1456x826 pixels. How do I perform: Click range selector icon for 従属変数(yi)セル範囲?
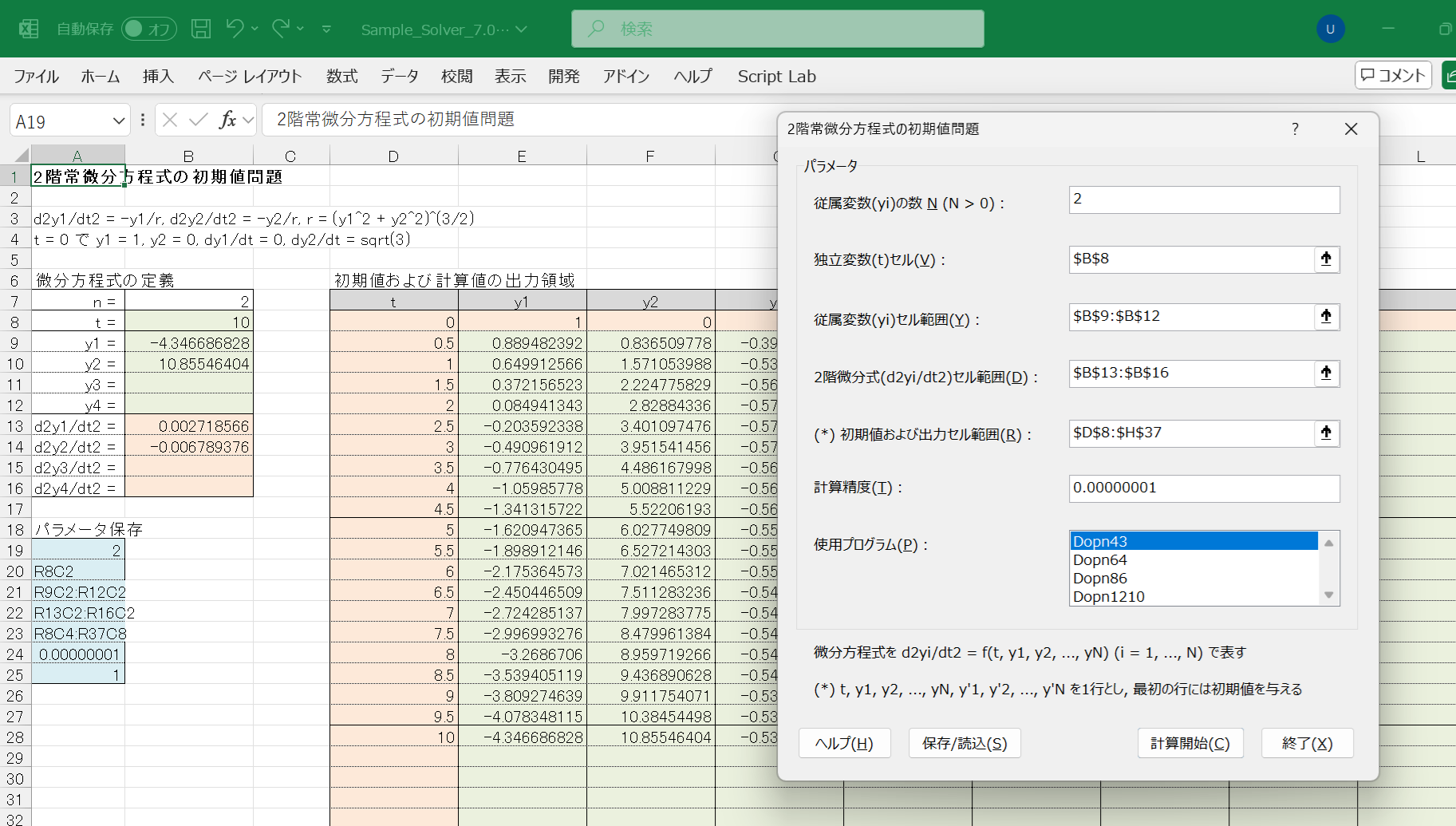coord(1326,317)
